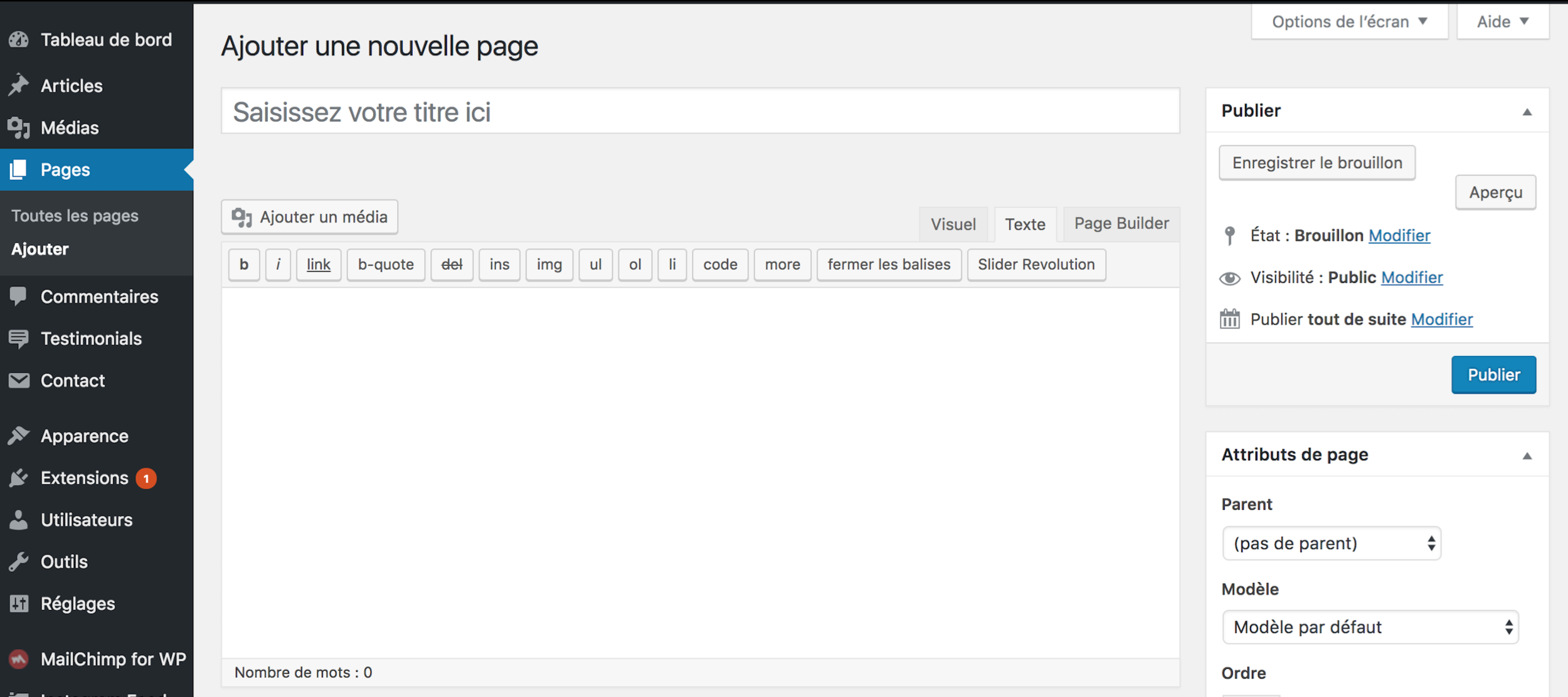
Task: Click the MailChimp for WP icon
Action: tap(19, 659)
